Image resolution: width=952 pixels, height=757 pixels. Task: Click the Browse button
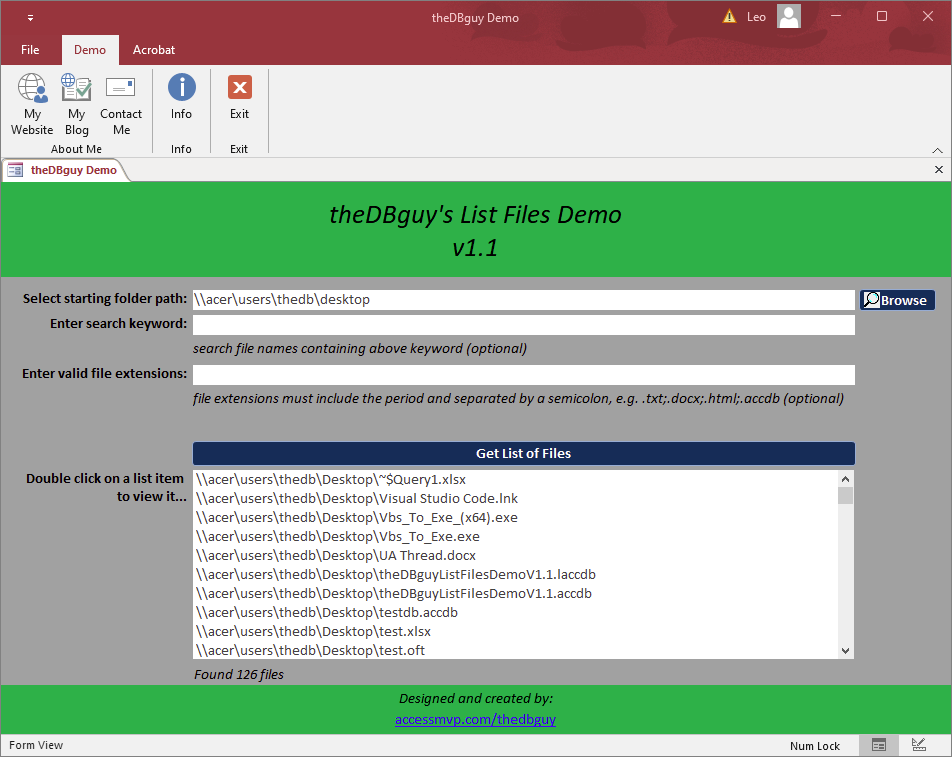(897, 300)
